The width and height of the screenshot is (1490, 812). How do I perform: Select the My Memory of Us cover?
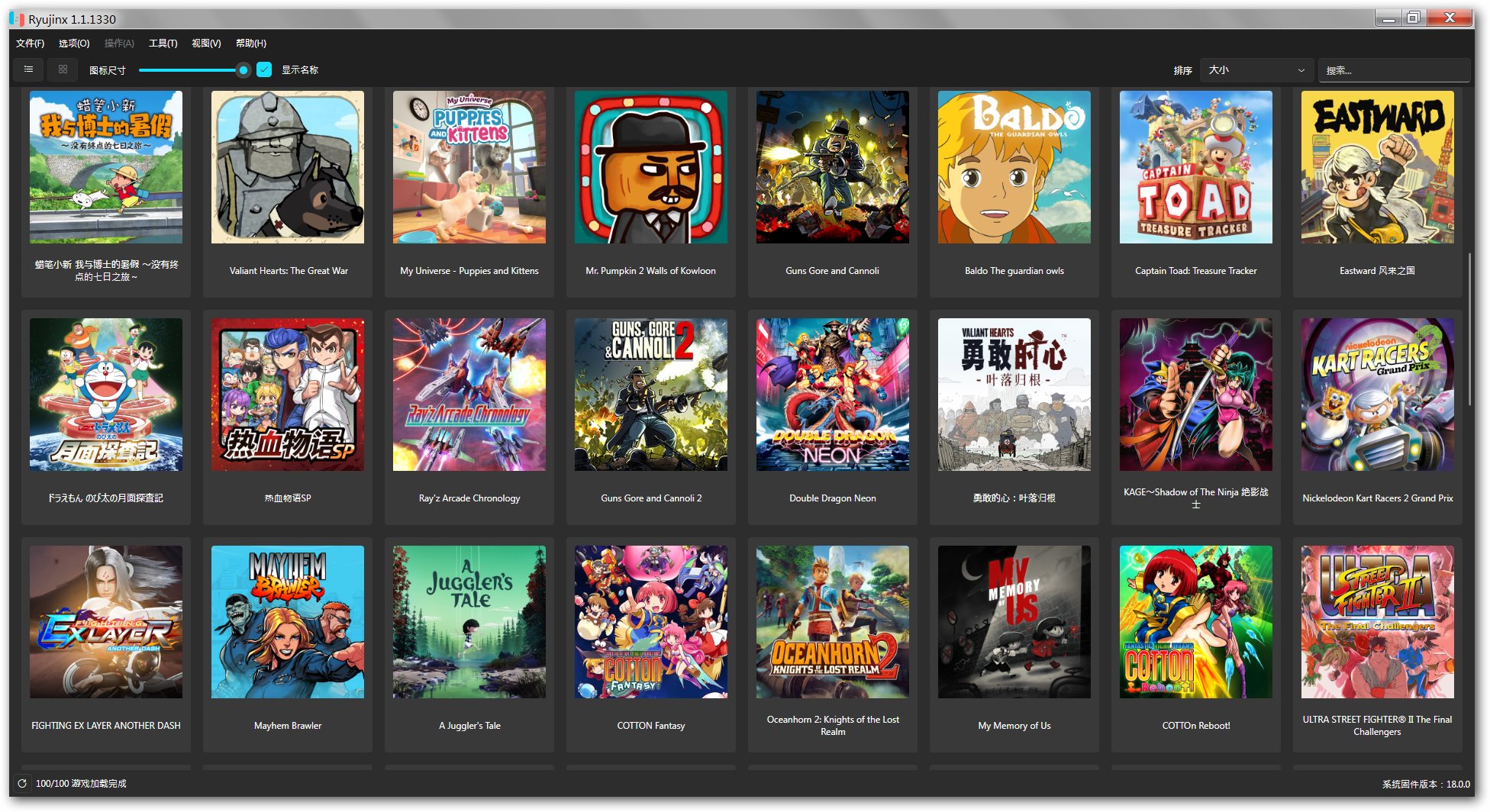1014,622
